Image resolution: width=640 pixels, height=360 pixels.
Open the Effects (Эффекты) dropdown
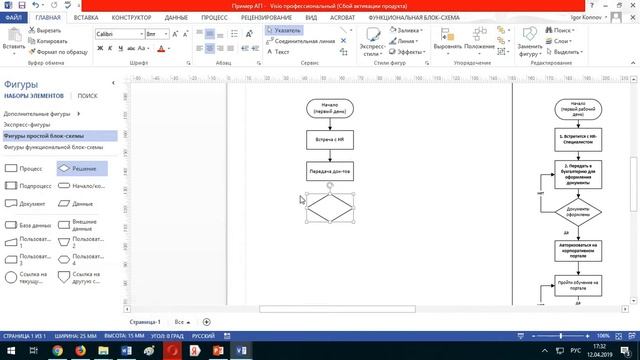[407, 52]
